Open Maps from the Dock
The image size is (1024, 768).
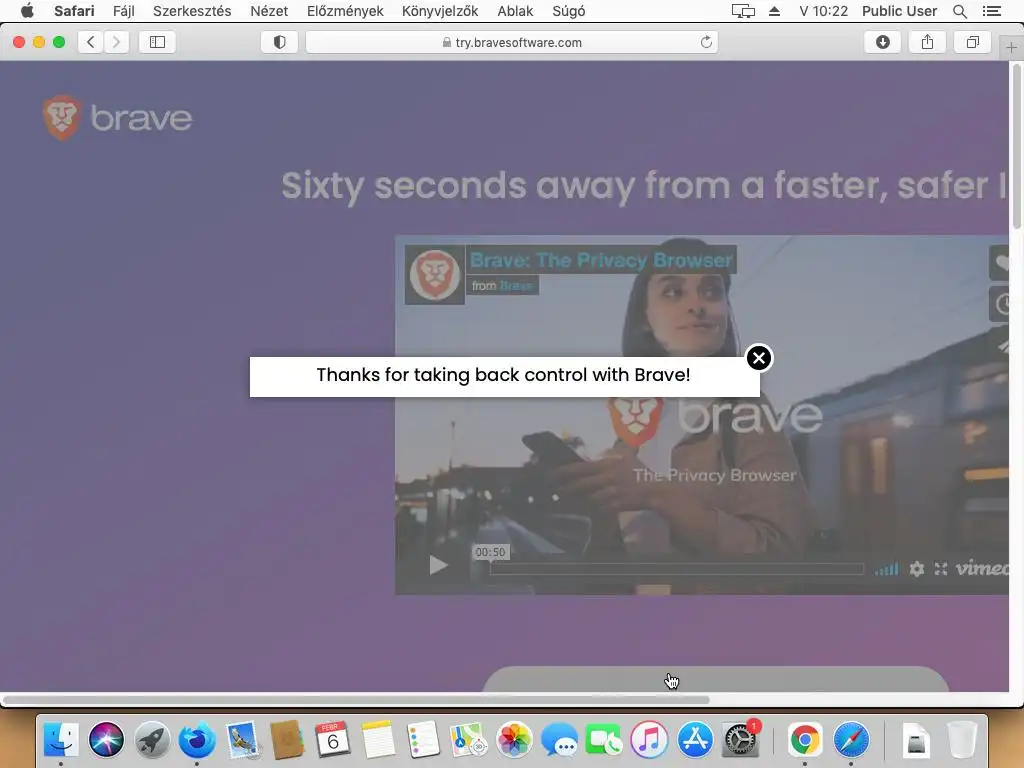[469, 740]
